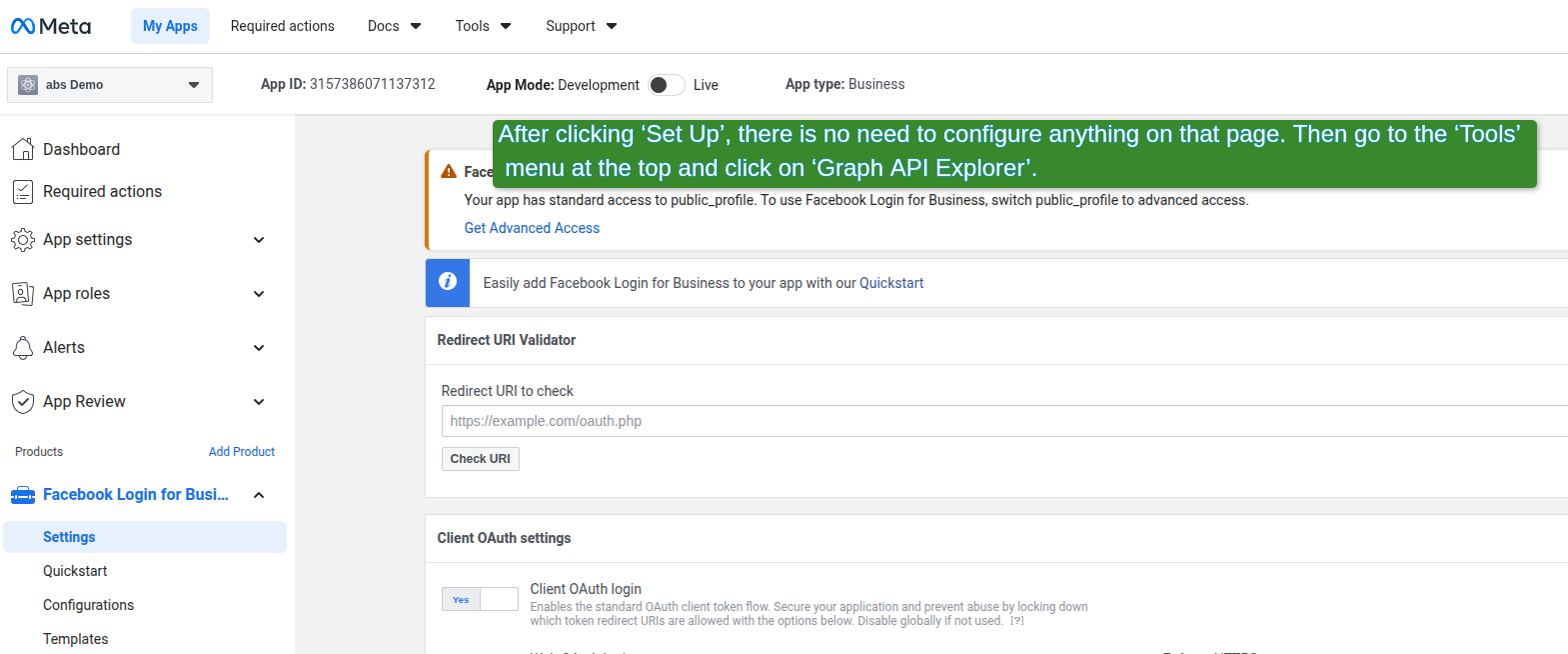Expand the App Review section
Screen dimensions: 1568x654
click(259, 402)
